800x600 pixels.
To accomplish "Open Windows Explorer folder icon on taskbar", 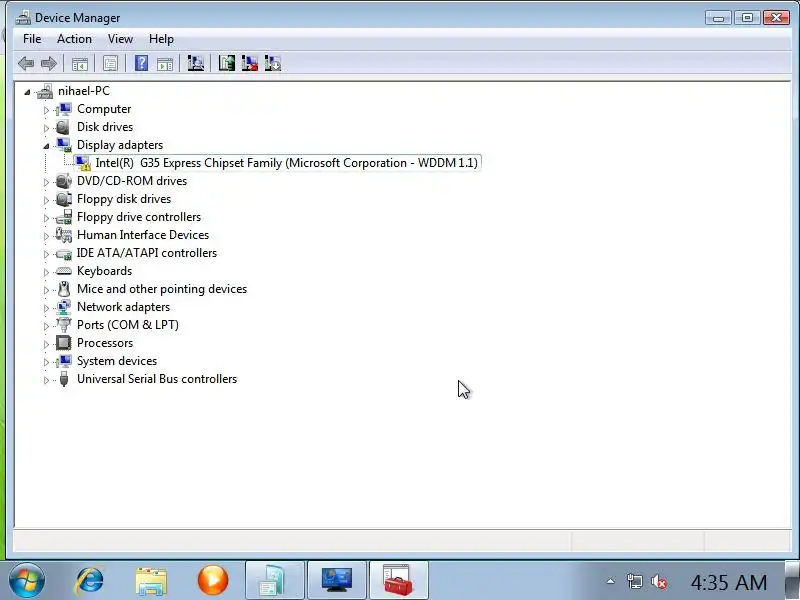I will coord(151,581).
